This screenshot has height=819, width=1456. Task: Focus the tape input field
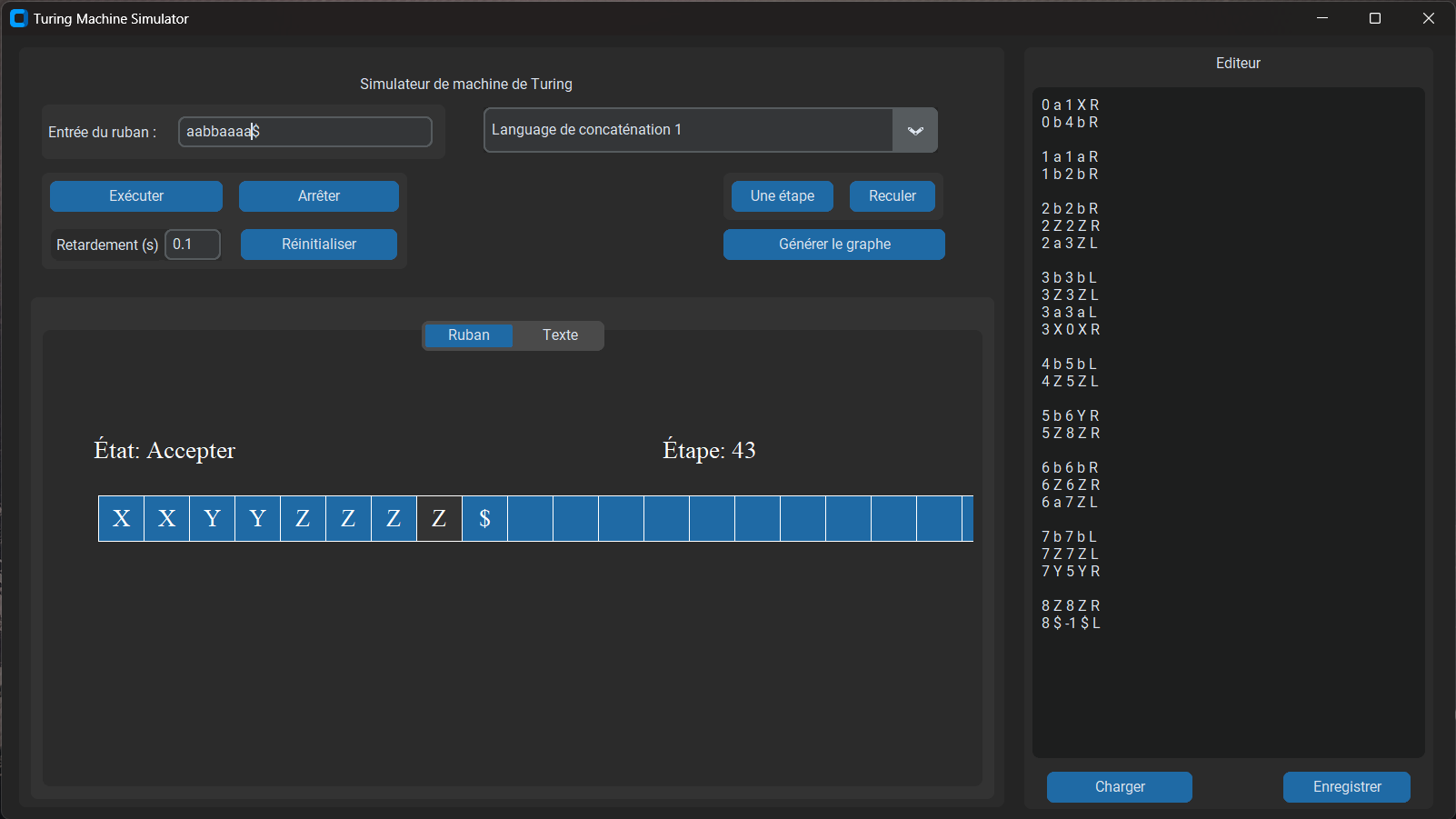coord(305,132)
